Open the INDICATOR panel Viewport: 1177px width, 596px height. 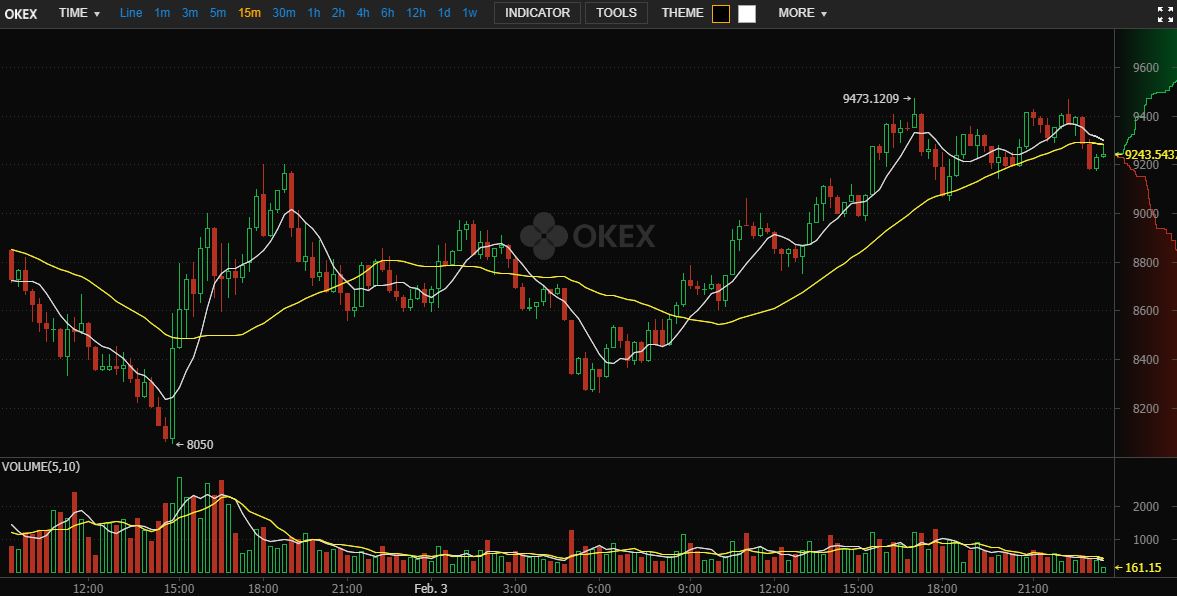coord(537,14)
